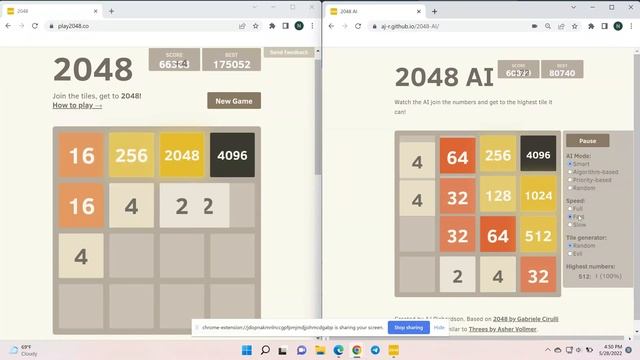Click the 1024 tile on the AI board
Image resolution: width=640 pixels, height=360 pixels.
coord(538,196)
